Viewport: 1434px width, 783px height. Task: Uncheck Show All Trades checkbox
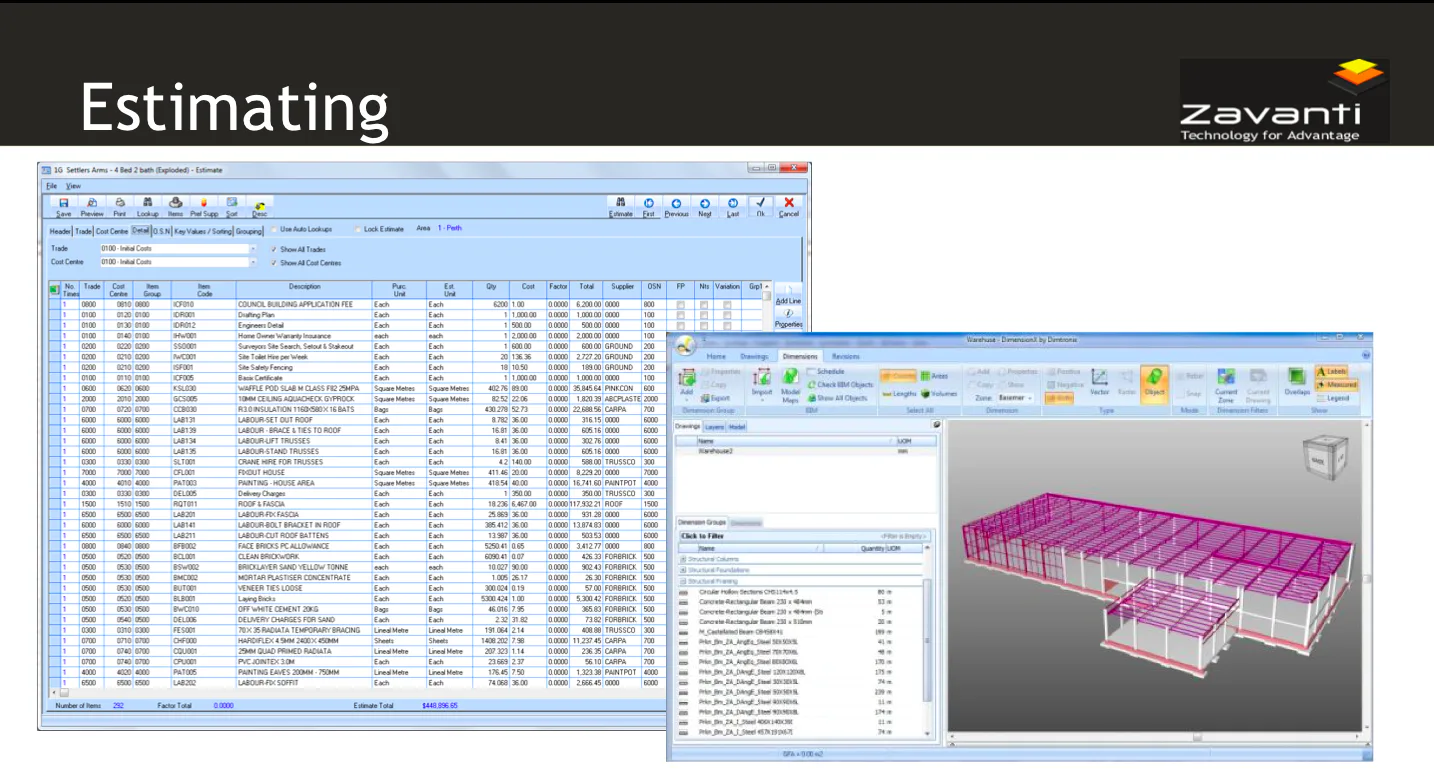[x=274, y=249]
